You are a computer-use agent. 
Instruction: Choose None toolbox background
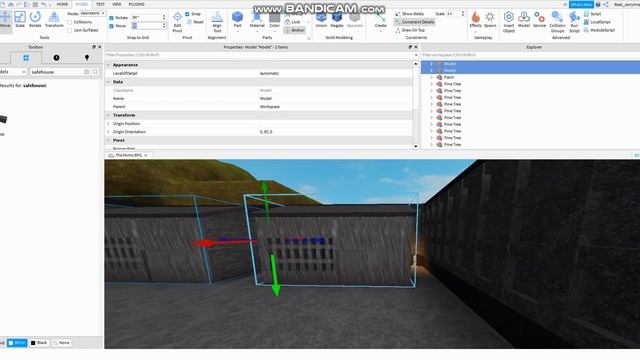click(61, 343)
